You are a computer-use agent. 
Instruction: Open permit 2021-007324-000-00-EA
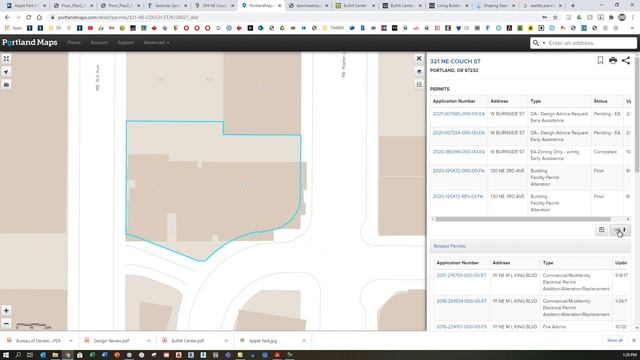coord(459,133)
